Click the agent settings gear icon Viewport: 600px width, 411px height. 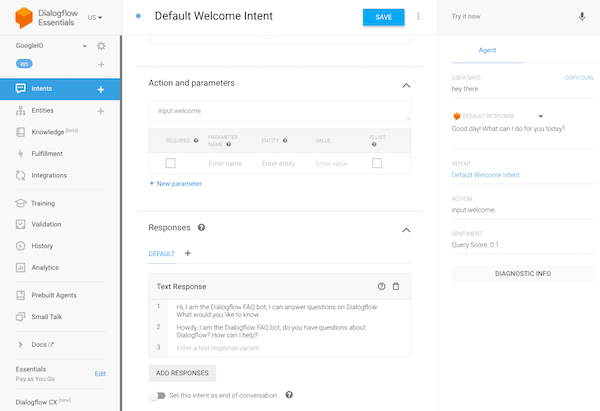[101, 46]
